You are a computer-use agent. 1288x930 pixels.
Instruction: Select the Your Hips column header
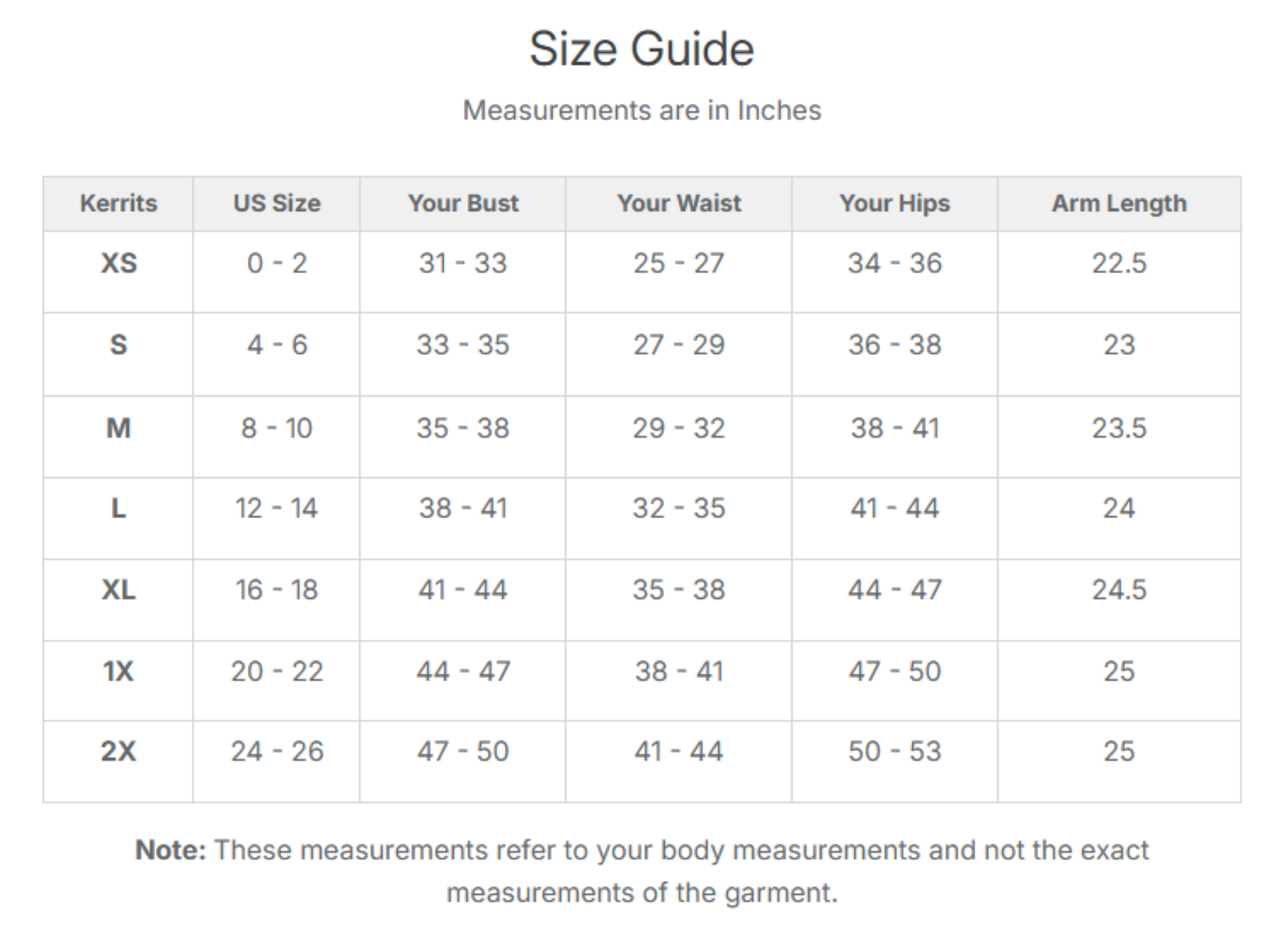(x=894, y=203)
